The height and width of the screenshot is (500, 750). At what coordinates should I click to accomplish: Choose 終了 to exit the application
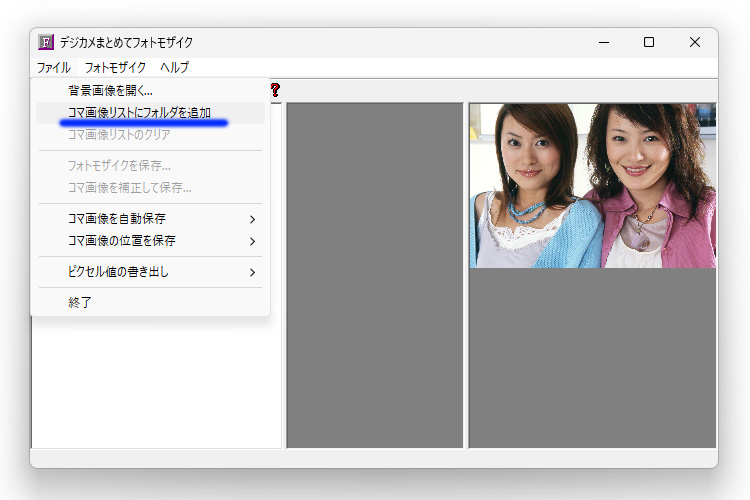[x=80, y=302]
